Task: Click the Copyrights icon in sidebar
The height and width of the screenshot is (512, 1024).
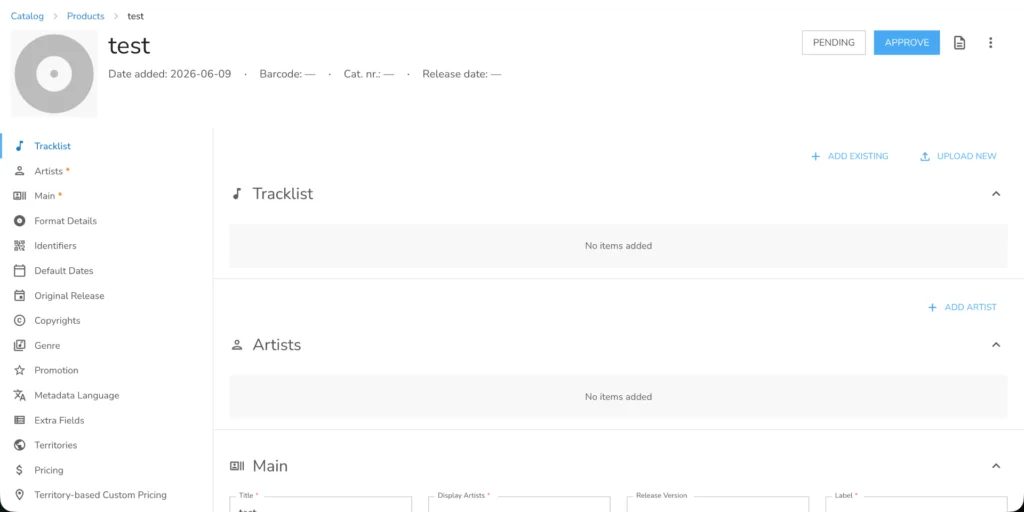Action: point(20,321)
